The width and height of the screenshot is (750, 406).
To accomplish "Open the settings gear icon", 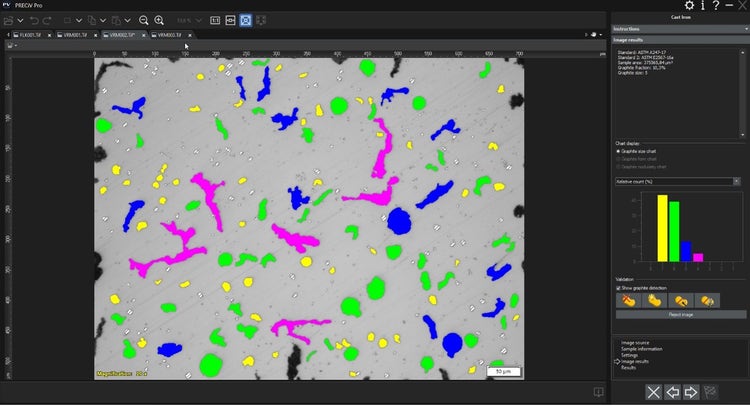I will point(689,6).
